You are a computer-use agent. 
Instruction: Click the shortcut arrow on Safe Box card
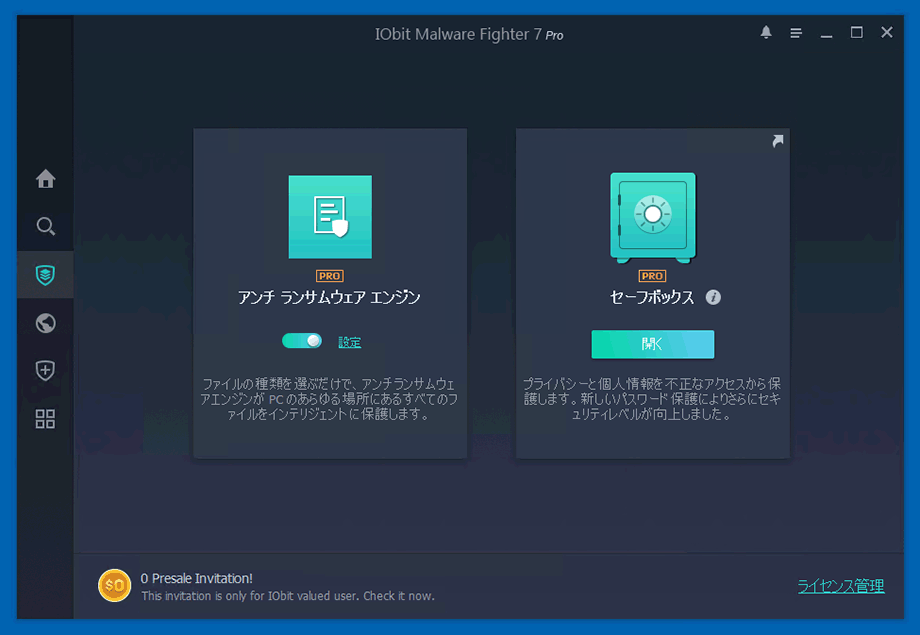[777, 141]
